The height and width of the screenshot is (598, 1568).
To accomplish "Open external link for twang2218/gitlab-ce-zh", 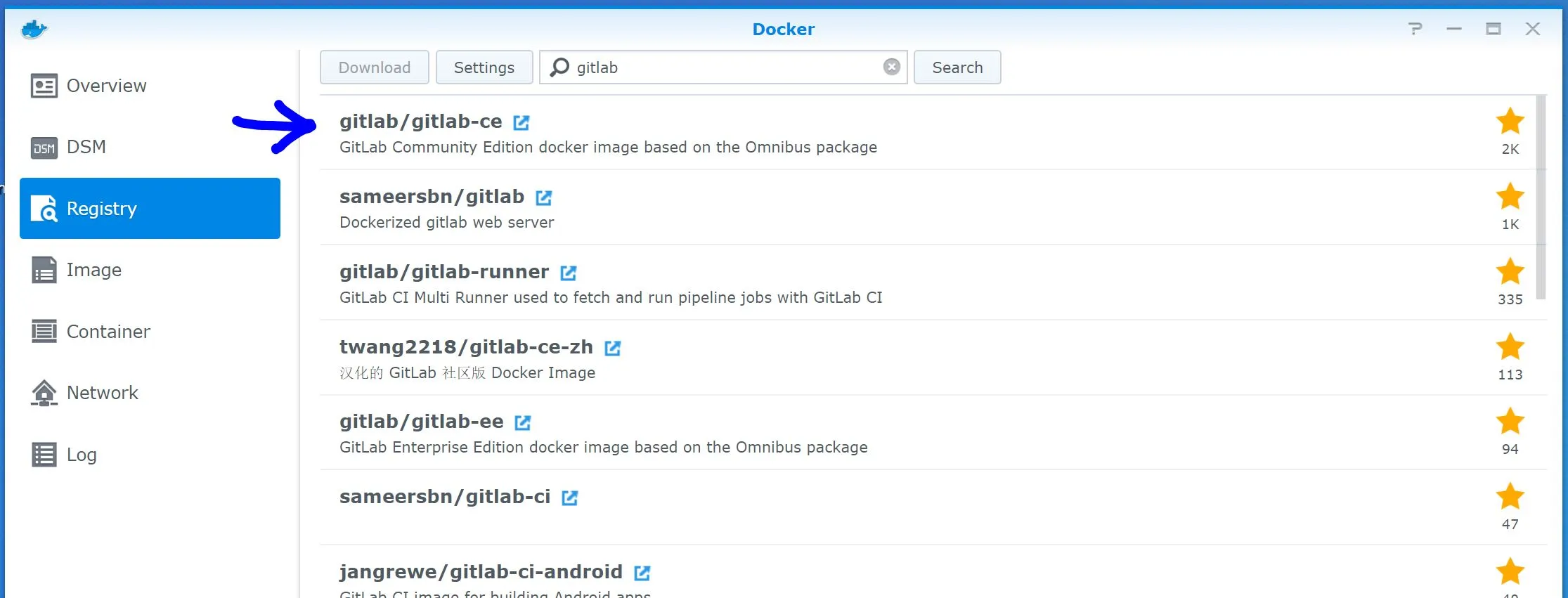I will [x=612, y=348].
